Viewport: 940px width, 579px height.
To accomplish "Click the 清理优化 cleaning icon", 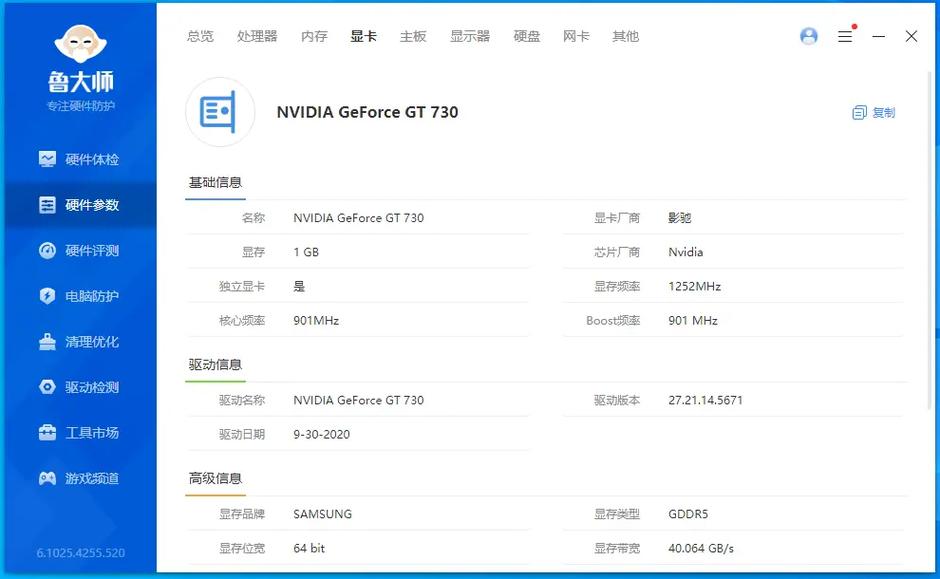I will (x=47, y=342).
